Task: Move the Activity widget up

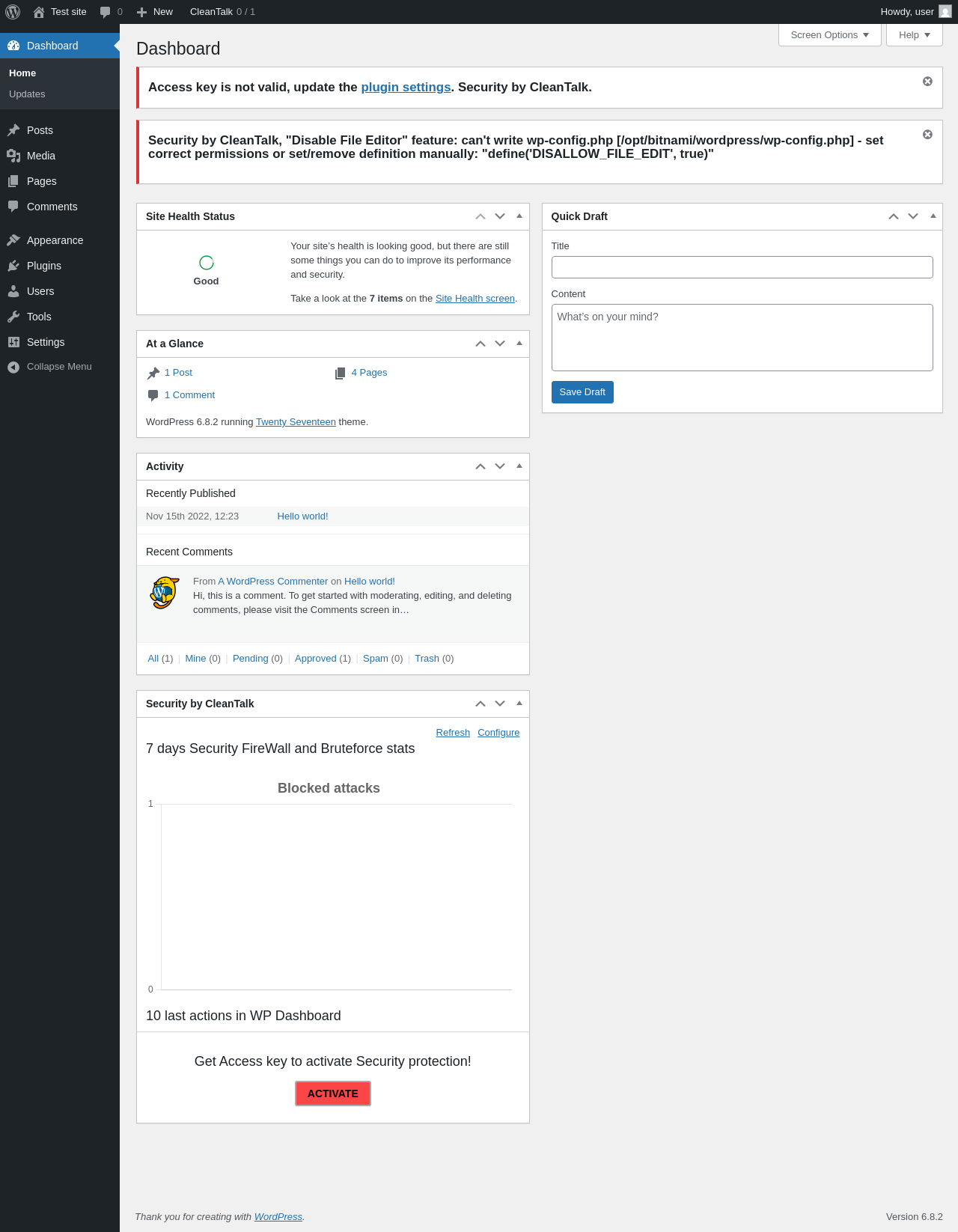Action: [x=480, y=466]
